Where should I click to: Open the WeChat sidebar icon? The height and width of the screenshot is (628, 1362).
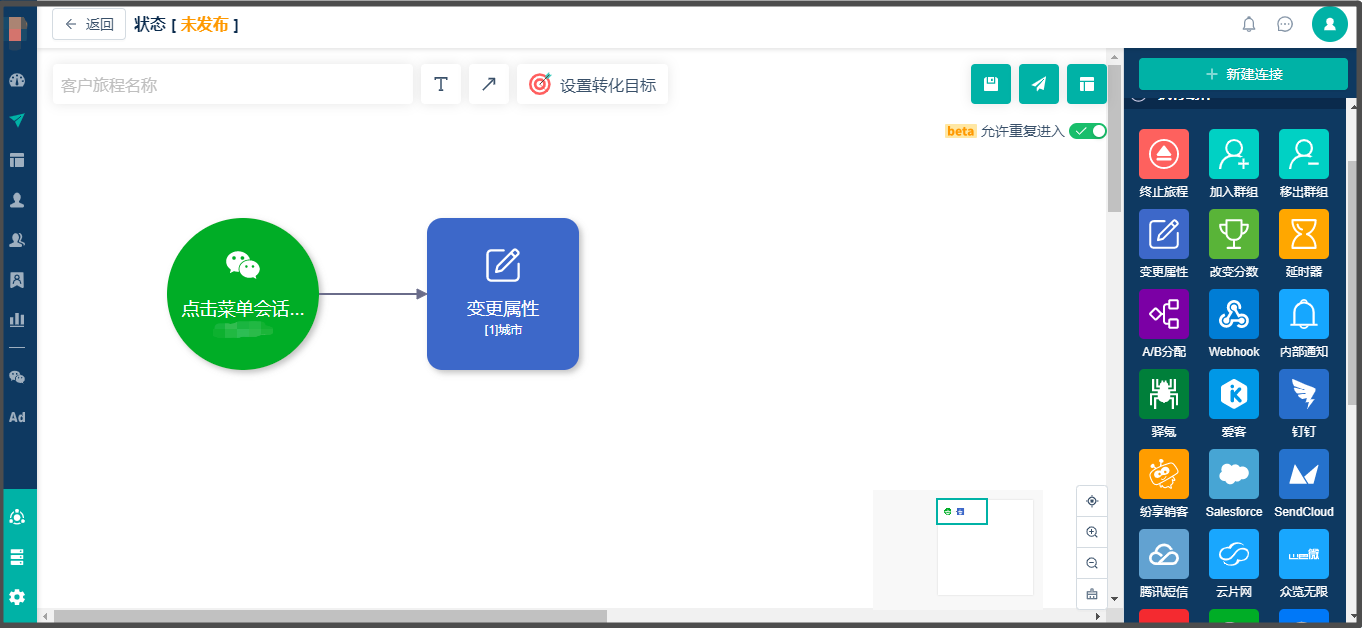[x=17, y=377]
